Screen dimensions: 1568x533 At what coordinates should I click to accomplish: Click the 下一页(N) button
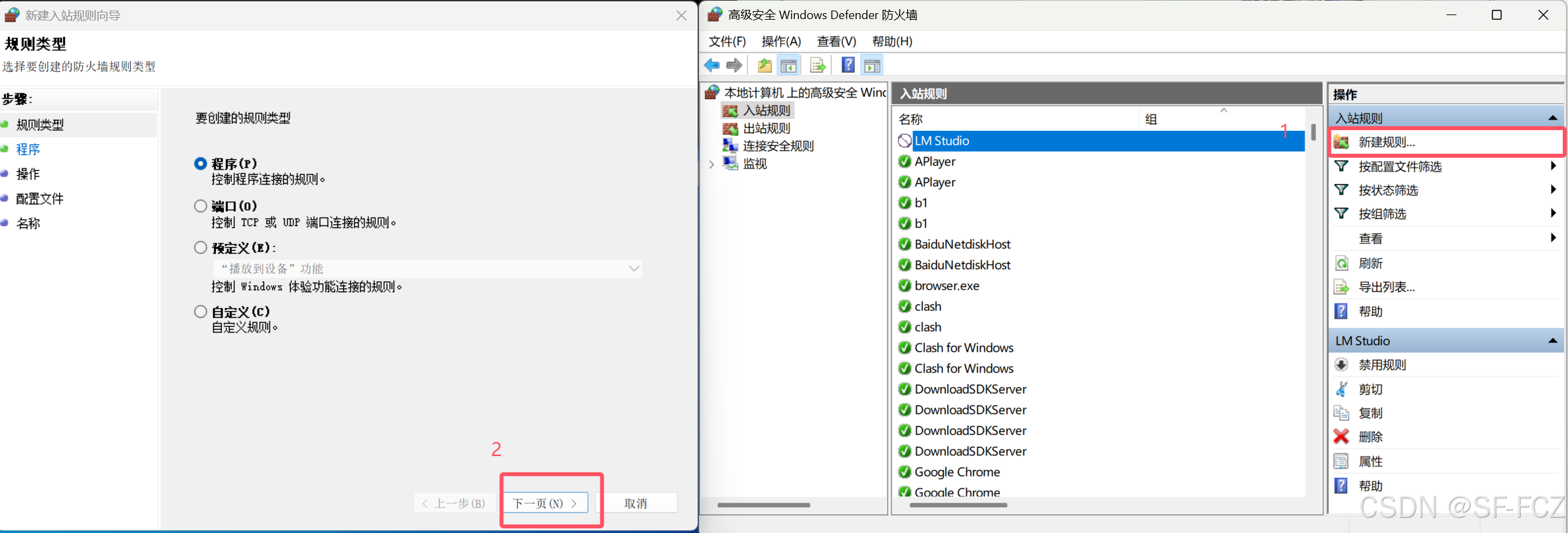[545, 503]
